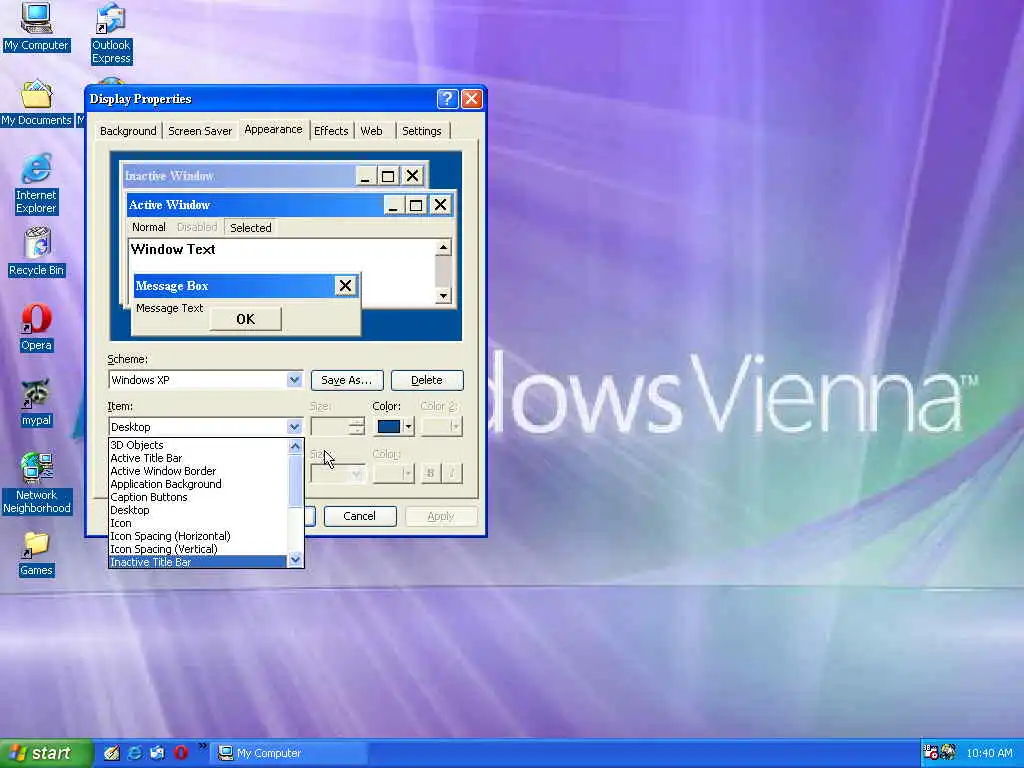Pick Desktop entry in the open Item list
1024x768 pixels.
coord(197,510)
